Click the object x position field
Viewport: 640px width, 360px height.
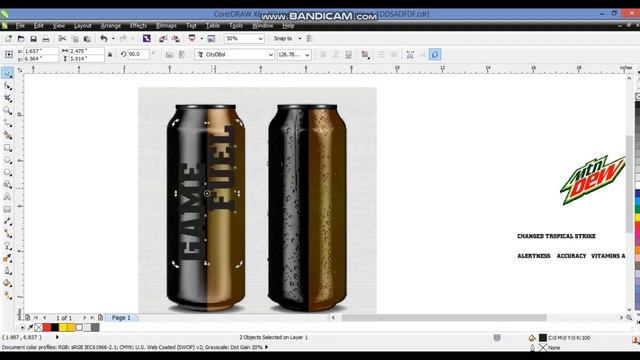pyautogui.click(x=41, y=51)
